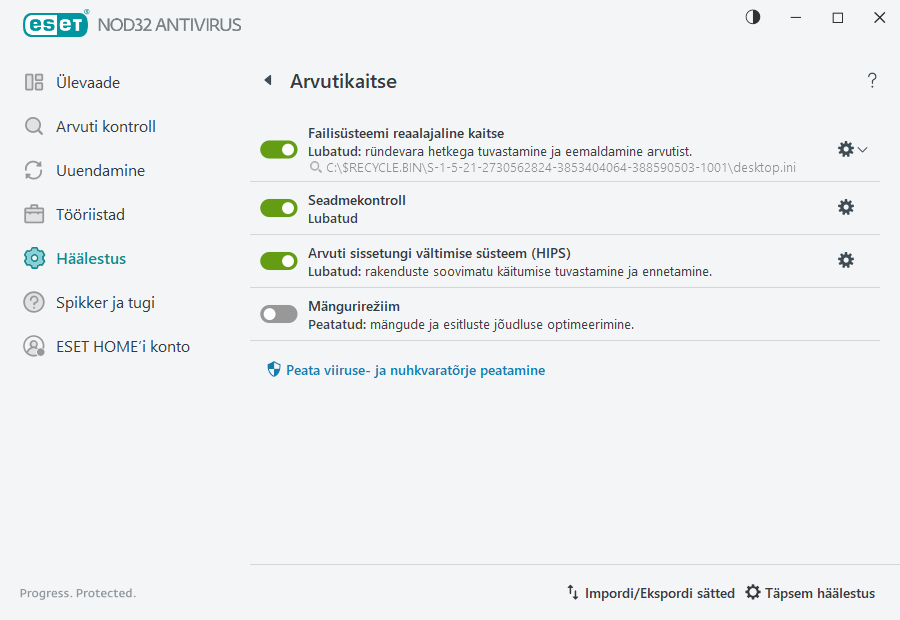This screenshot has height=620, width=900.
Task: Disable Failisüsteemi reaalajaline kaitse toggle
Action: [x=278, y=149]
